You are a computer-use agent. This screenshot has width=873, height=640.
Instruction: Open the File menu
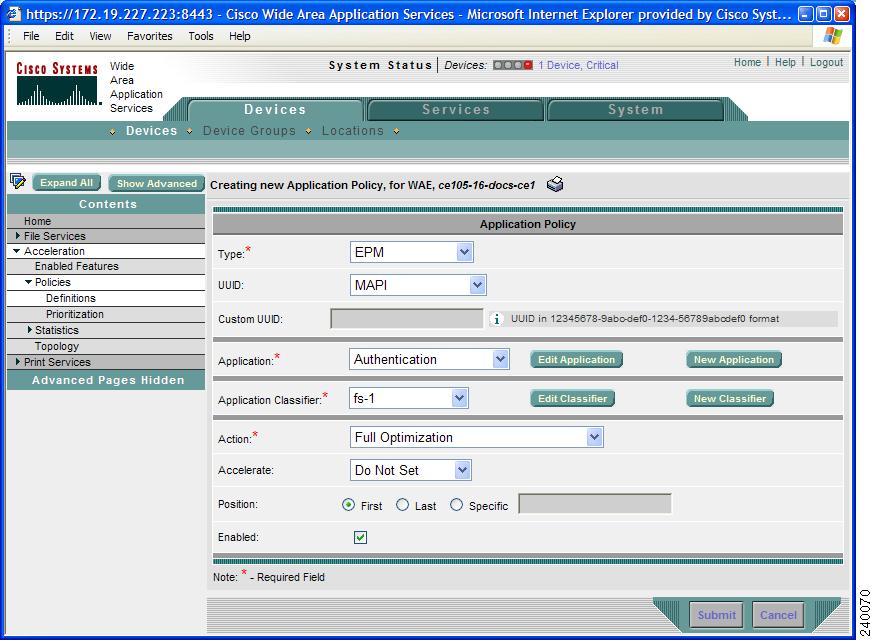tap(31, 36)
